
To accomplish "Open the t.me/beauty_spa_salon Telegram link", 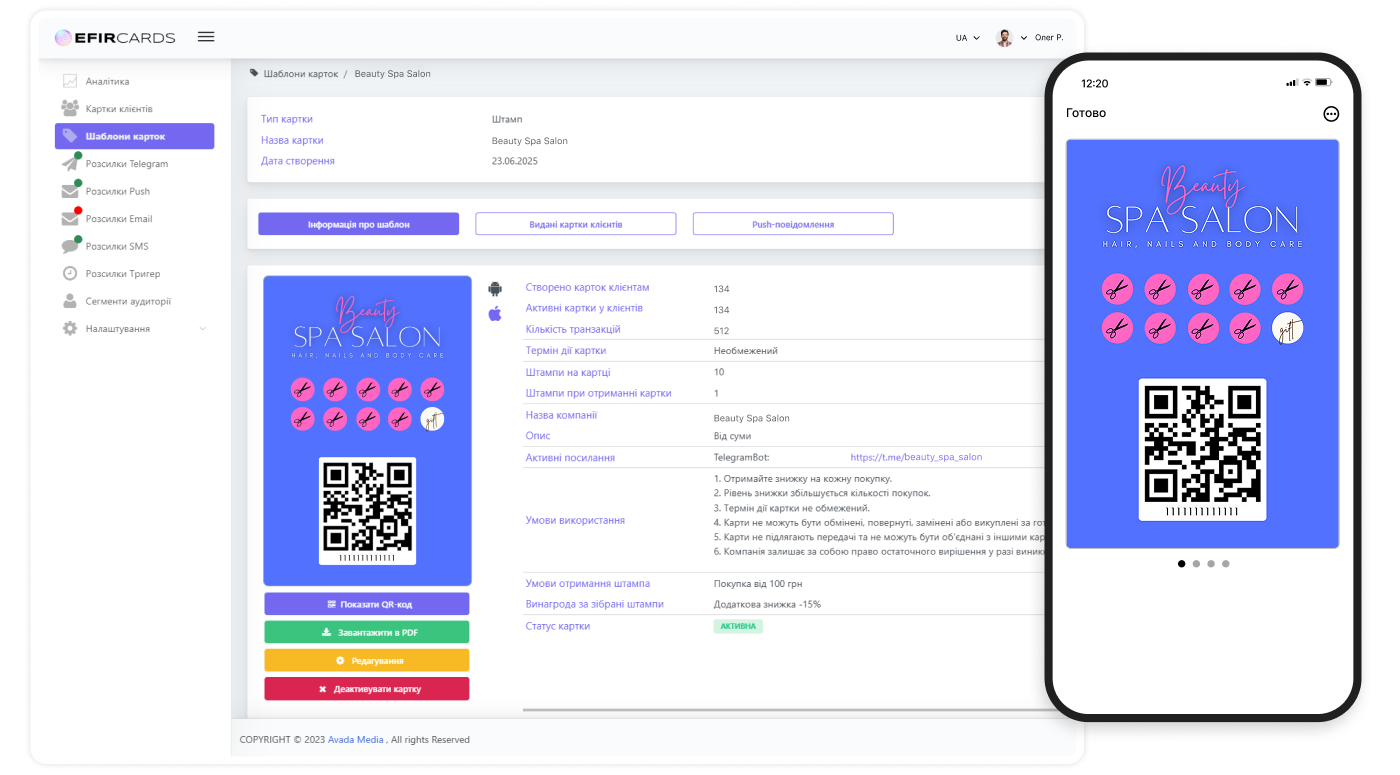I will click(916, 457).
